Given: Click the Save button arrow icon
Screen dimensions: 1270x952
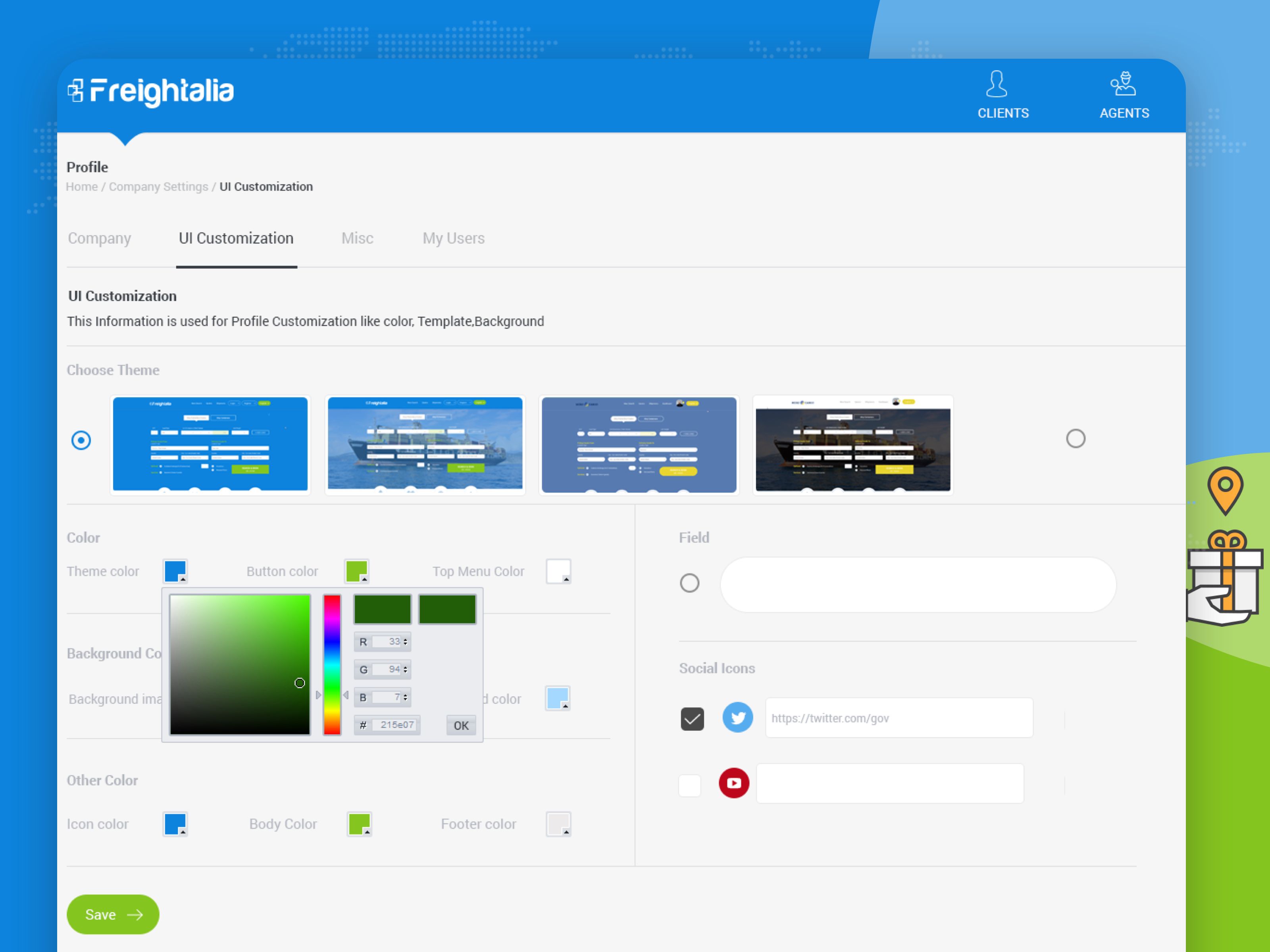Looking at the screenshot, I should pyautogui.click(x=135, y=914).
